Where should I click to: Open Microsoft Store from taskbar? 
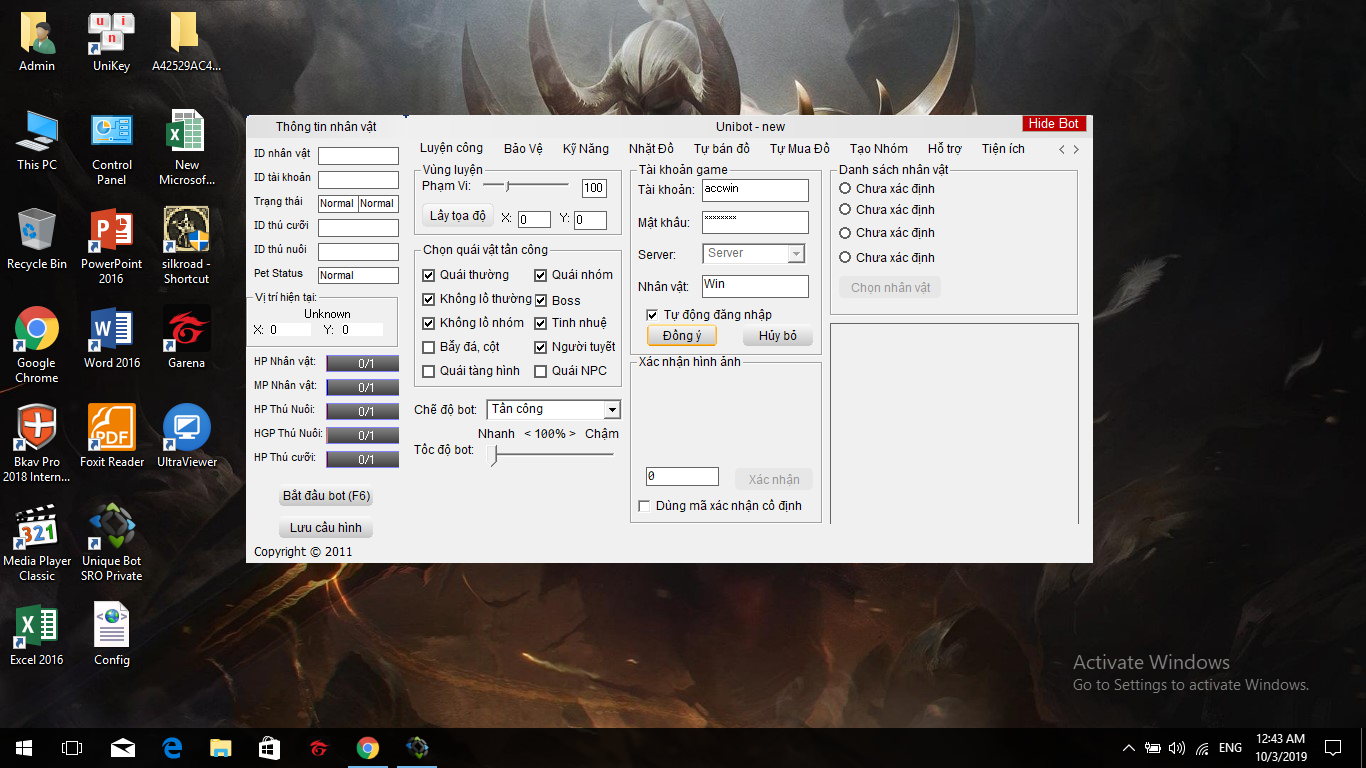click(269, 748)
